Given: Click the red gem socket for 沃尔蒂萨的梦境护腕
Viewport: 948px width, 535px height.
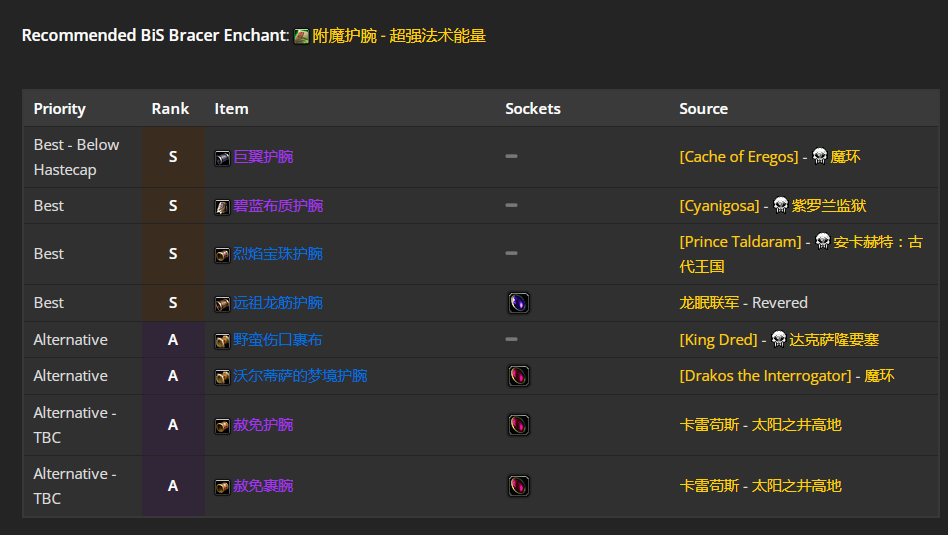Looking at the screenshot, I should (x=519, y=376).
